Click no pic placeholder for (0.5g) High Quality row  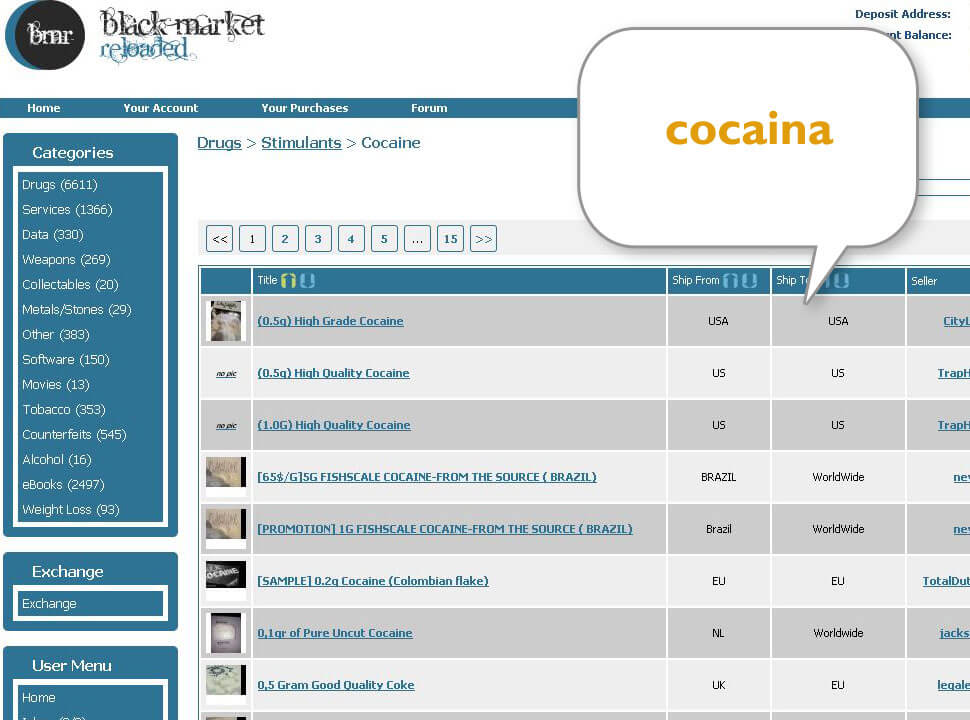[x=226, y=374]
